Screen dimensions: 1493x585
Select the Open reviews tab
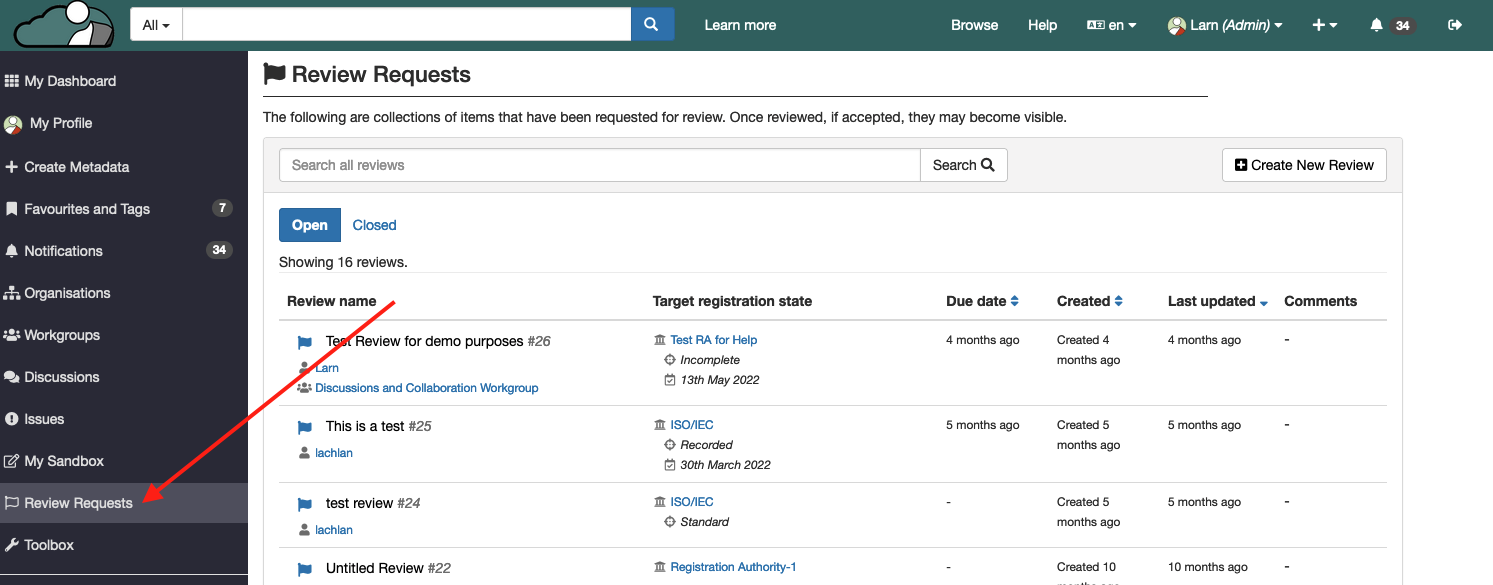[309, 225]
